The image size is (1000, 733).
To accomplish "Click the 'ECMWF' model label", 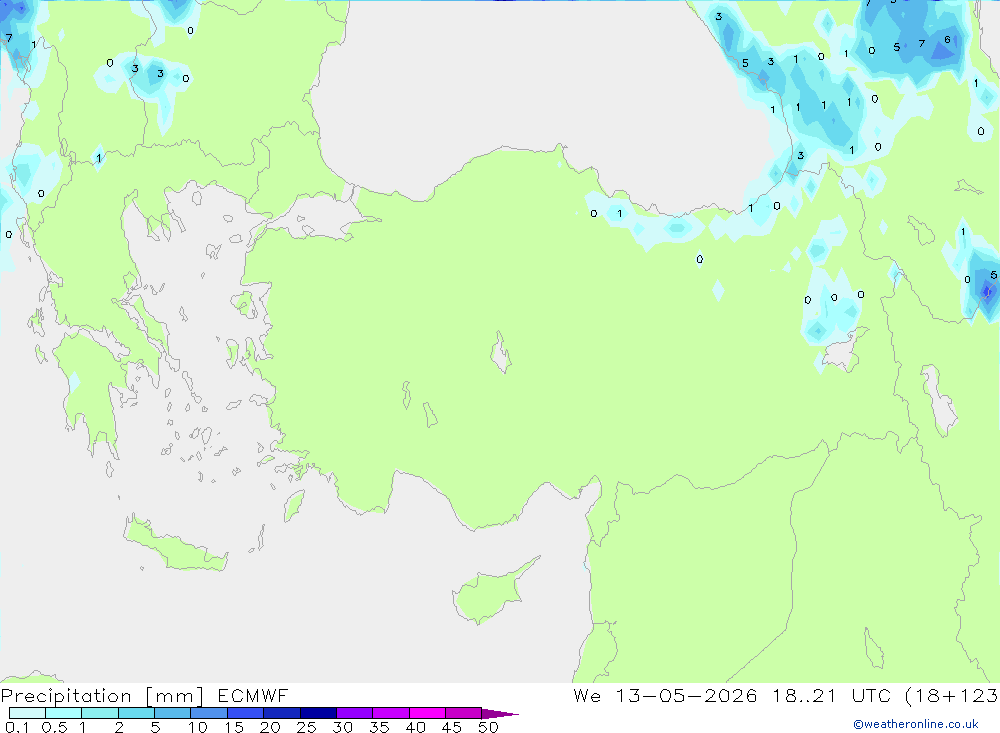I will pyautogui.click(x=253, y=696).
